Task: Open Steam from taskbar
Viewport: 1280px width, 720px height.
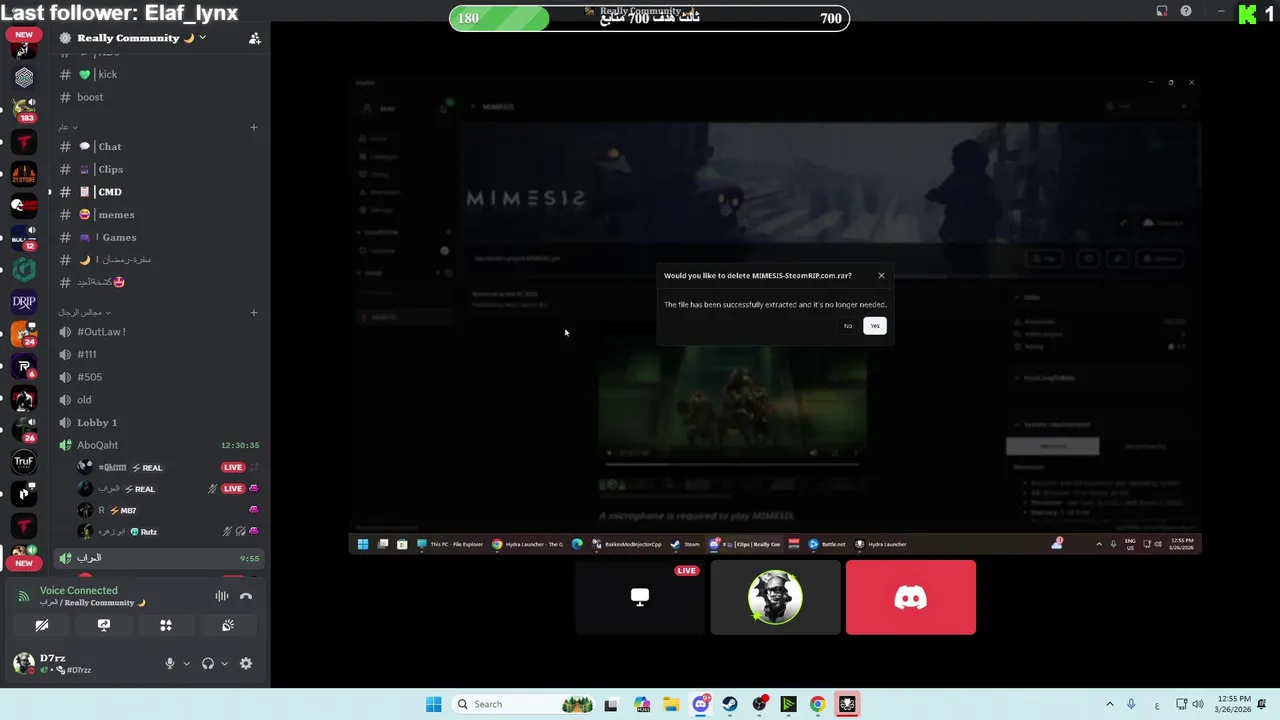Action: click(x=730, y=704)
